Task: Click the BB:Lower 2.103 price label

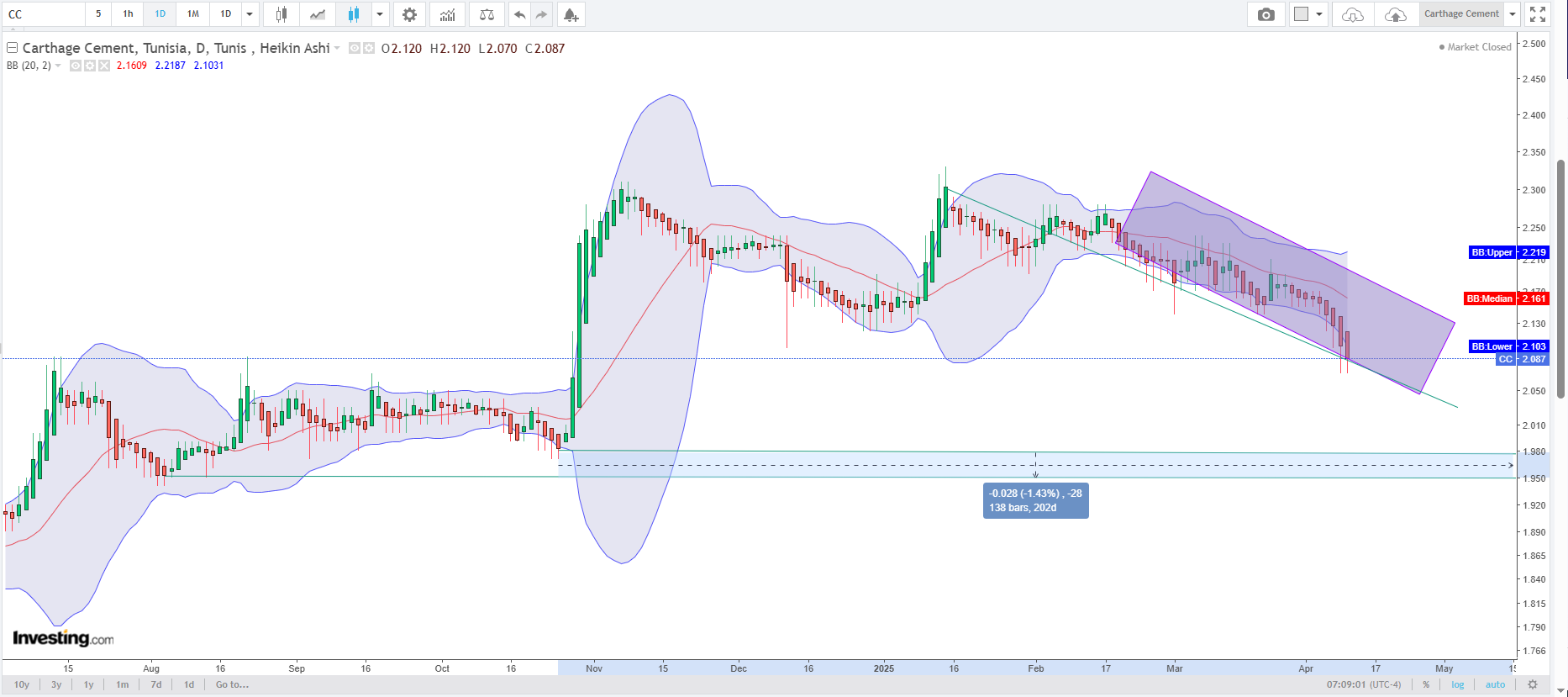Action: click(x=1508, y=346)
